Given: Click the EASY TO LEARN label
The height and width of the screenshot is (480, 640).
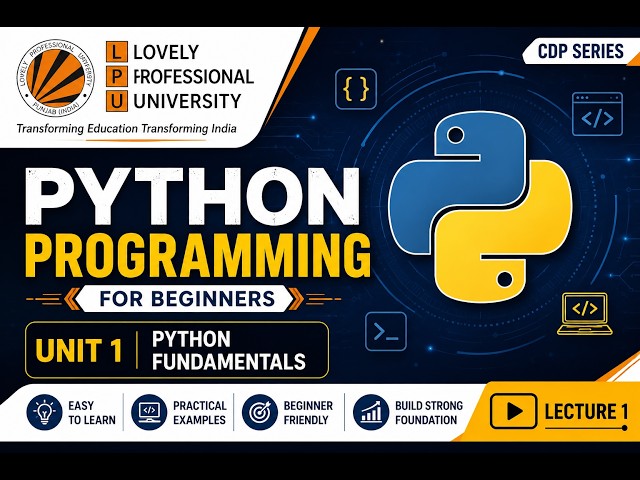Looking at the screenshot, I should pos(92,413).
